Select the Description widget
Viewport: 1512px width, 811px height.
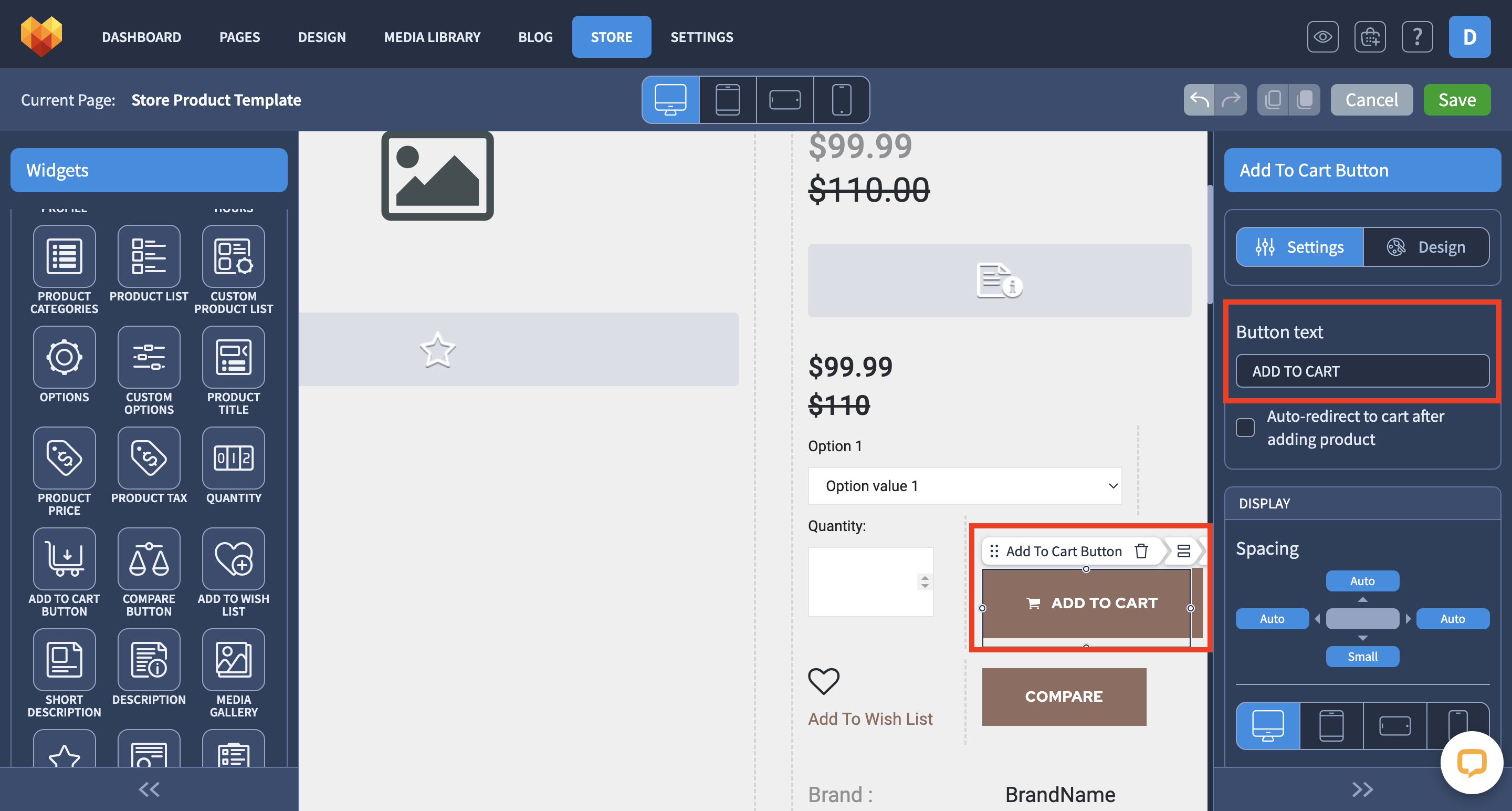pos(149,660)
